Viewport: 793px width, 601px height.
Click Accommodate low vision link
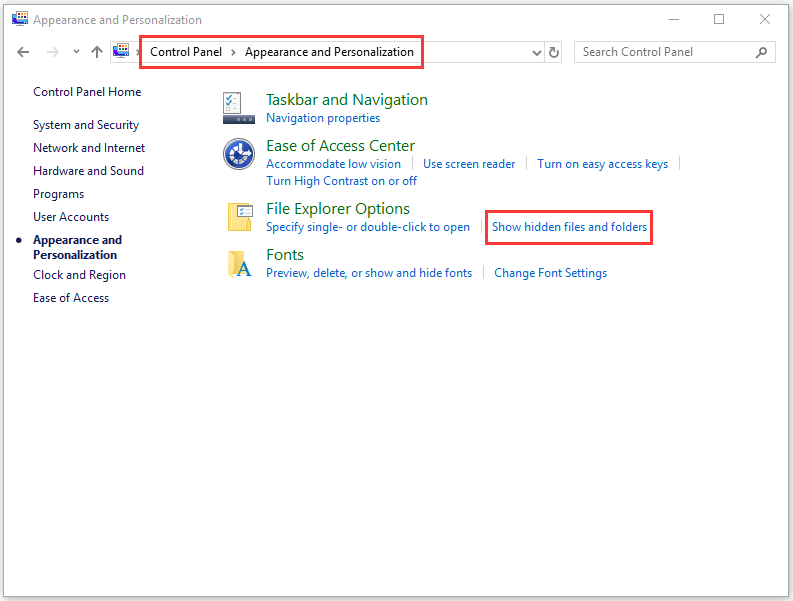(x=333, y=164)
